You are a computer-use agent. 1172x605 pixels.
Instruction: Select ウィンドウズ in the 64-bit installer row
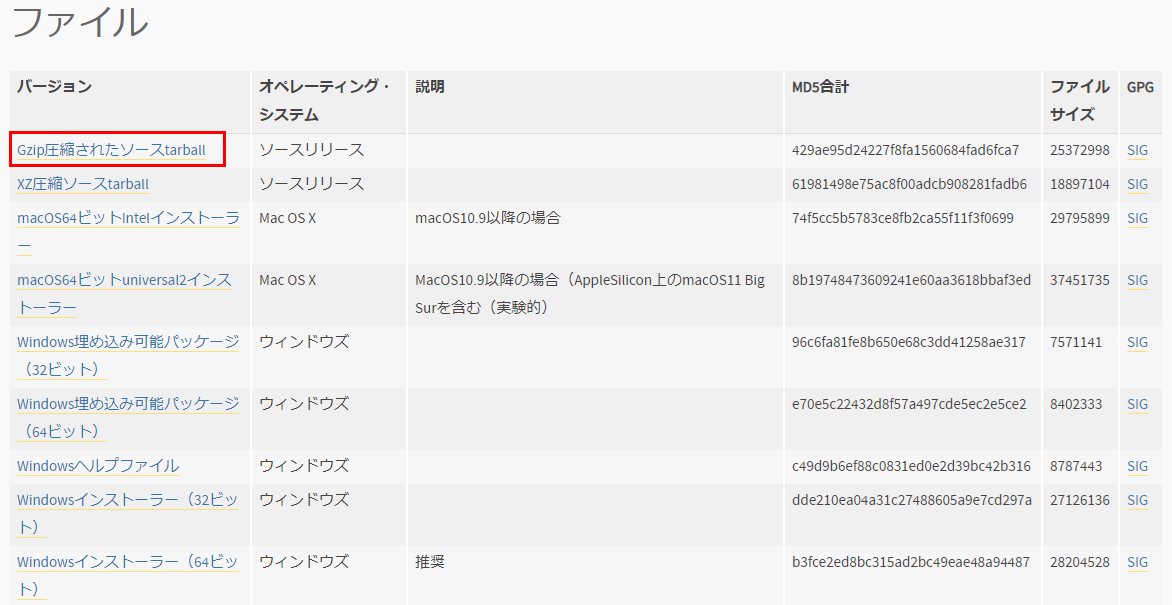(304, 562)
